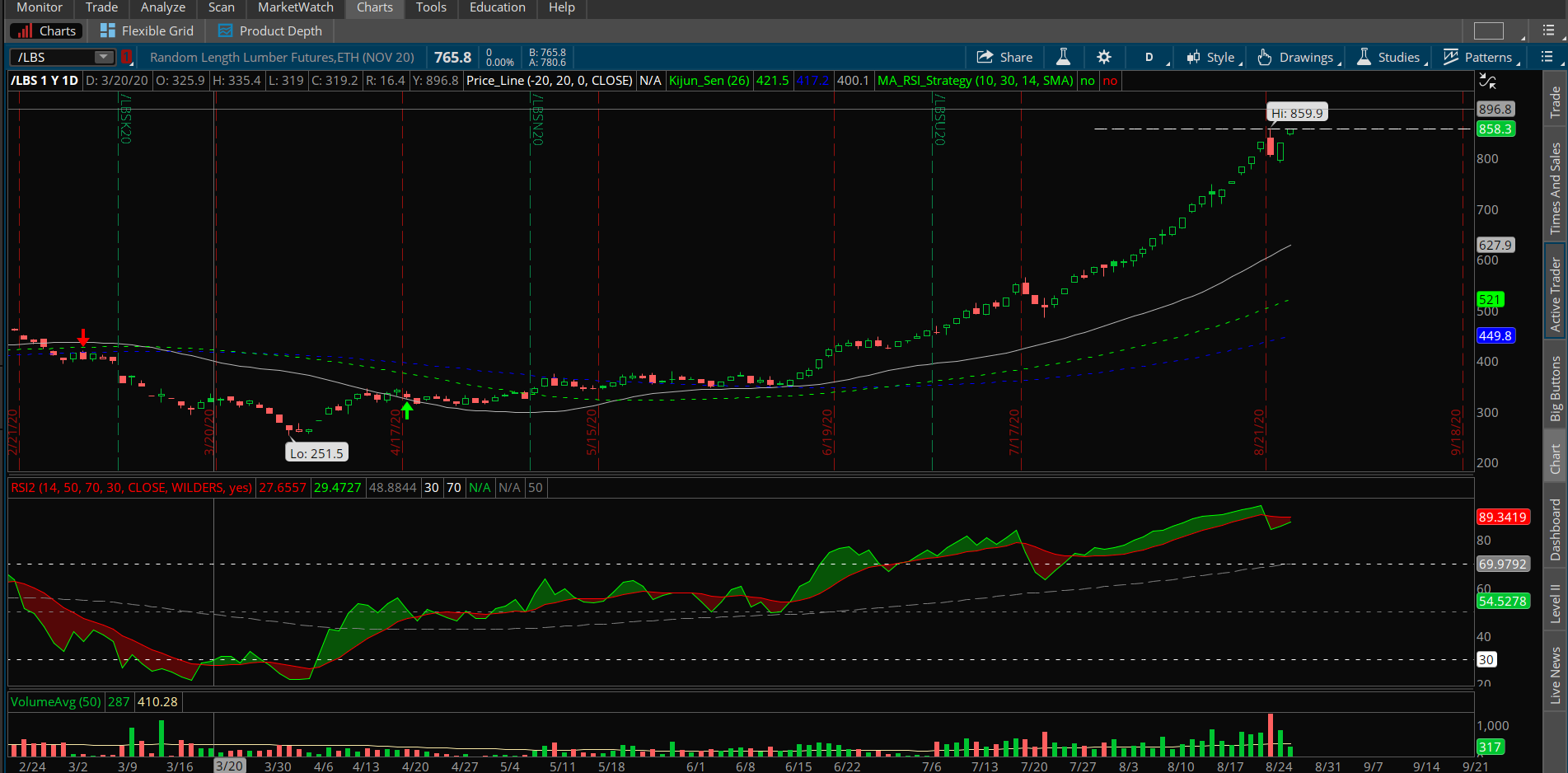This screenshot has height=773, width=1568.
Task: Open the /LBS symbol dropdown
Action: pos(102,57)
